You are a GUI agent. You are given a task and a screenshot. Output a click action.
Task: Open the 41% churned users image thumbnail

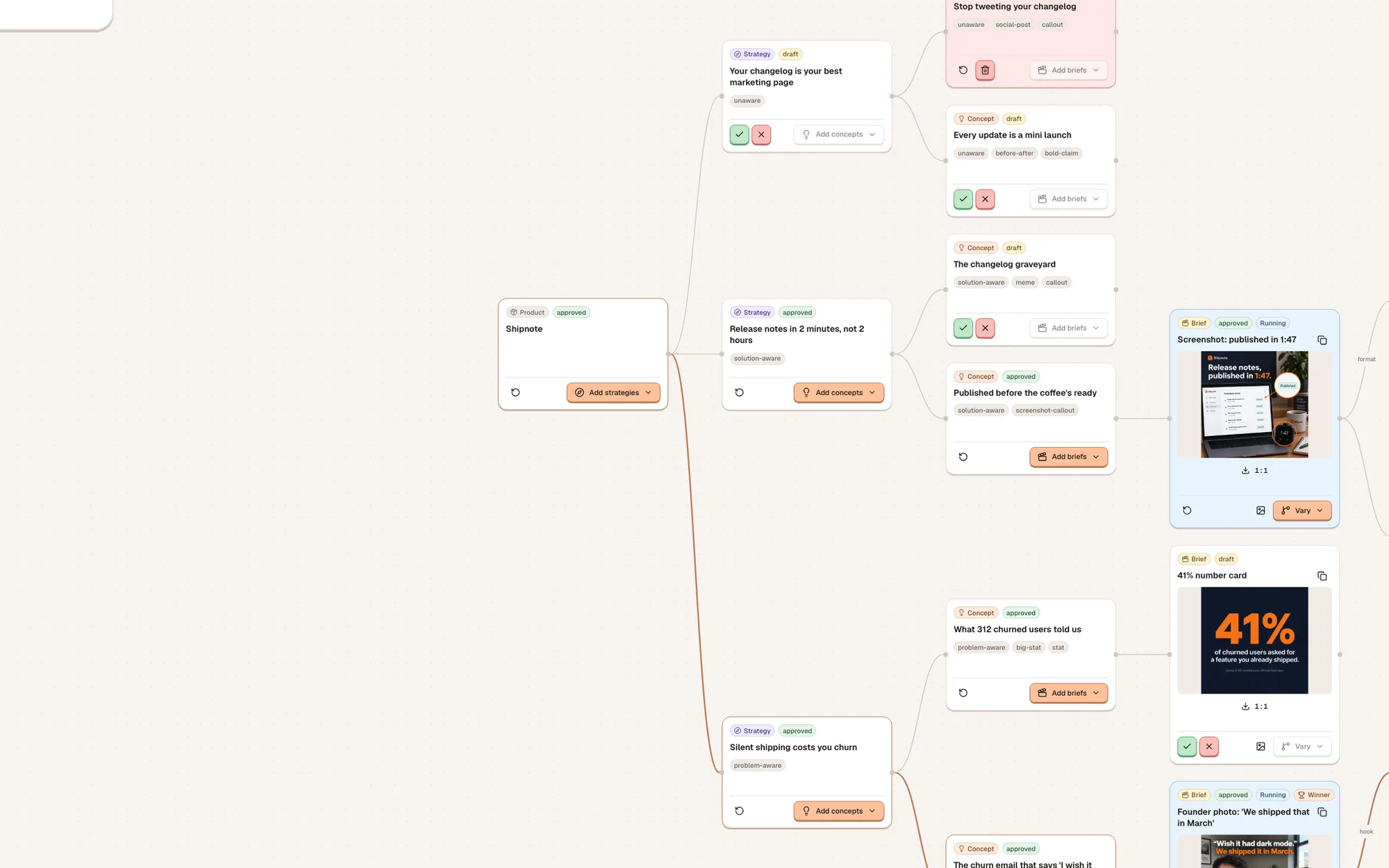(1254, 640)
